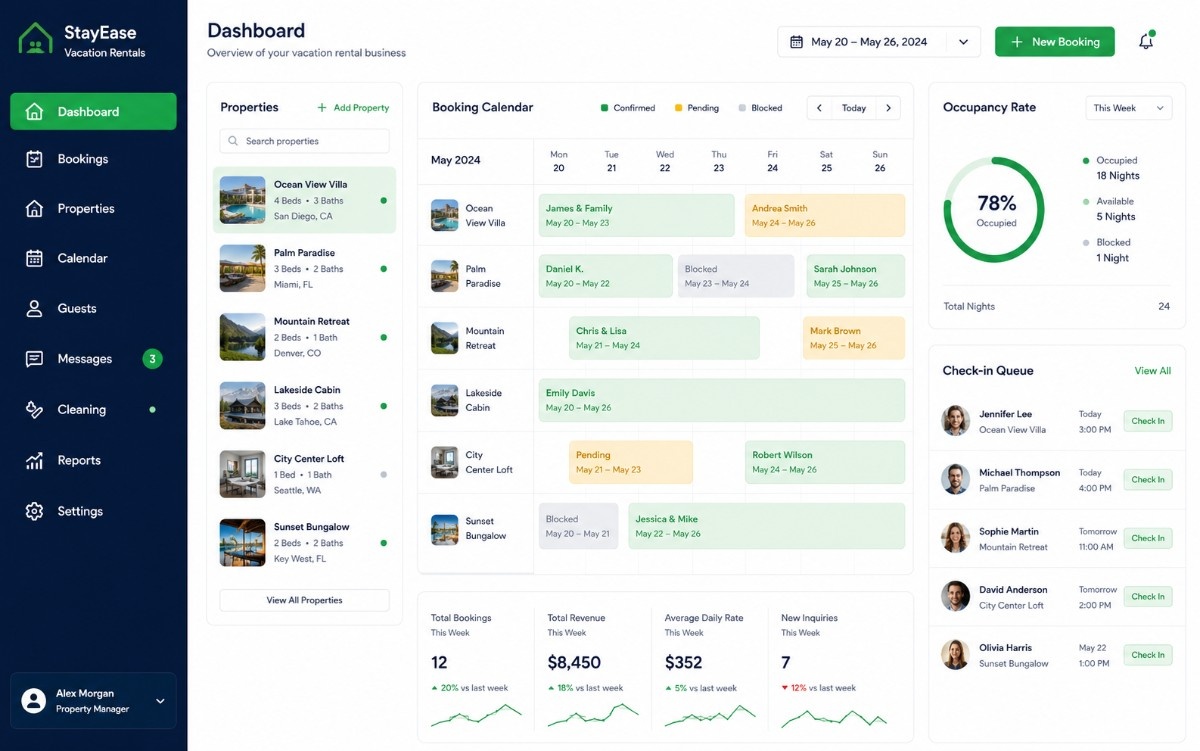1200x751 pixels.
Task: Click the yellow Pending legend swatch
Action: pyautogui.click(x=678, y=108)
